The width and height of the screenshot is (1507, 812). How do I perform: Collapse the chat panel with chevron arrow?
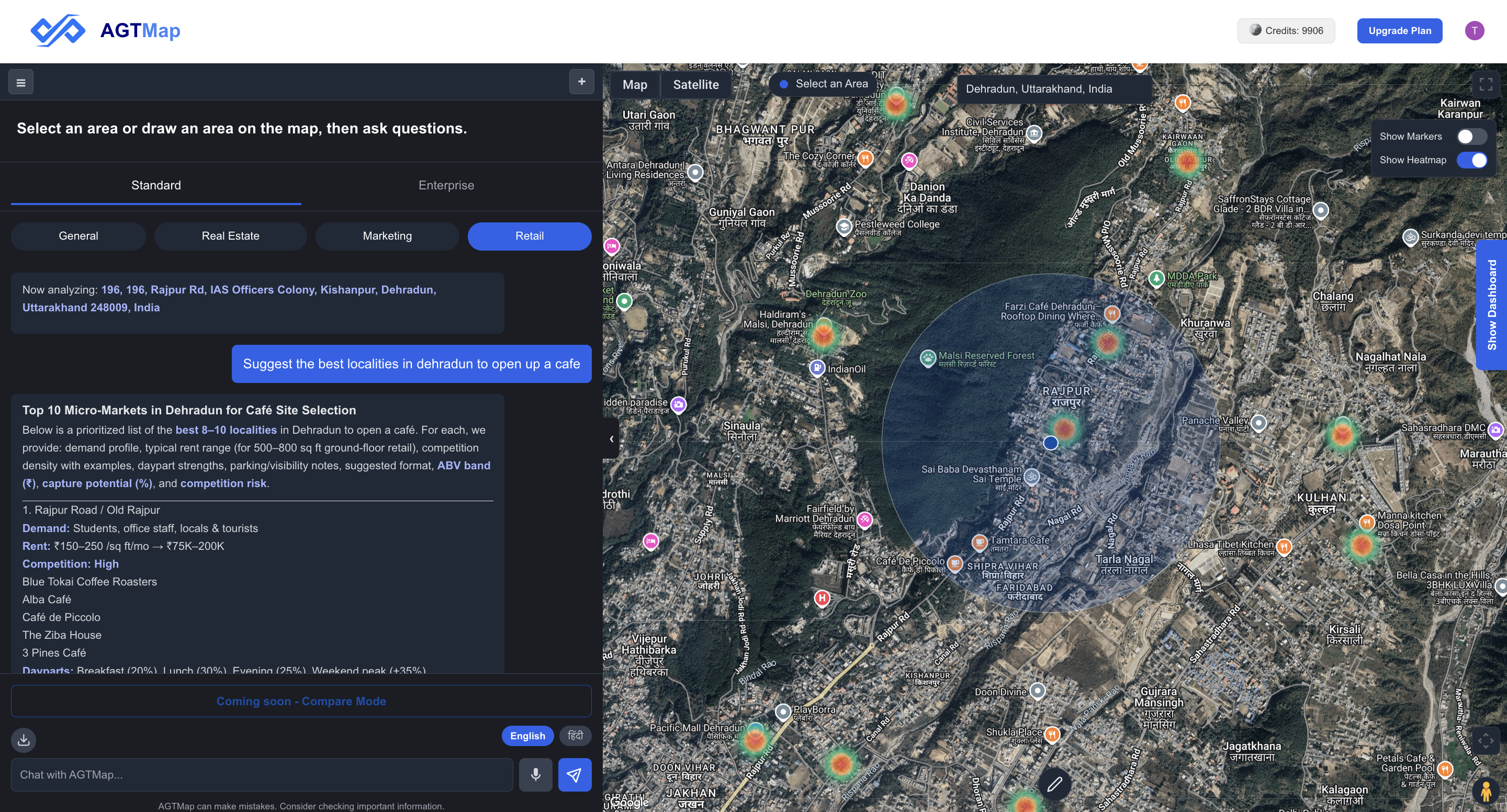point(611,439)
